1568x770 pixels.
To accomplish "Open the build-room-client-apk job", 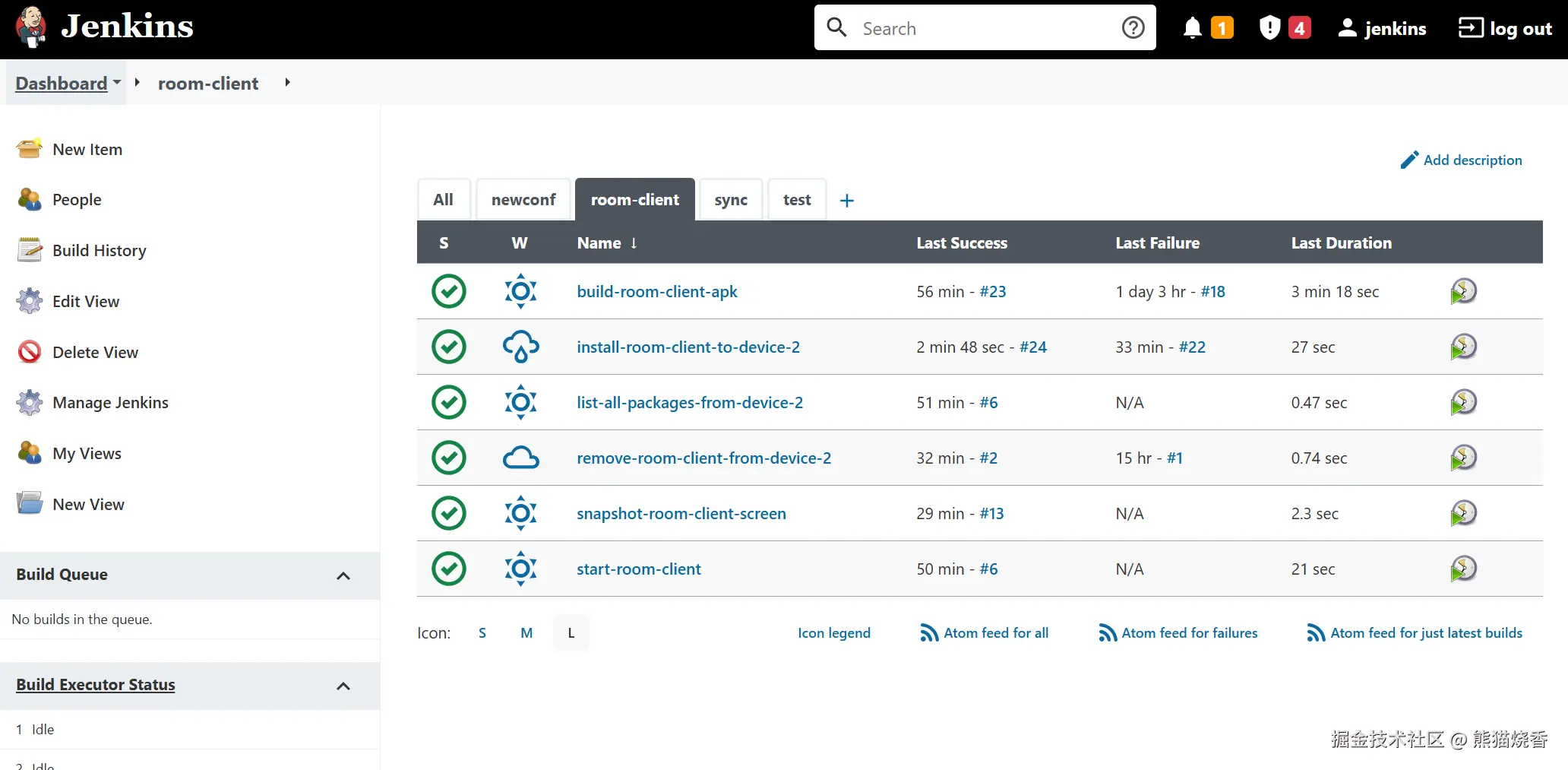I will click(657, 291).
